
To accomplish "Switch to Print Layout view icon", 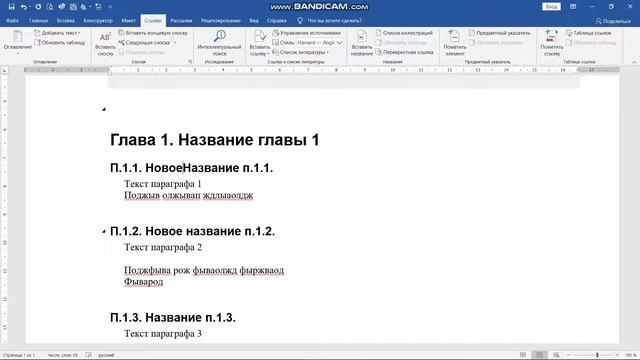I will coord(539,355).
